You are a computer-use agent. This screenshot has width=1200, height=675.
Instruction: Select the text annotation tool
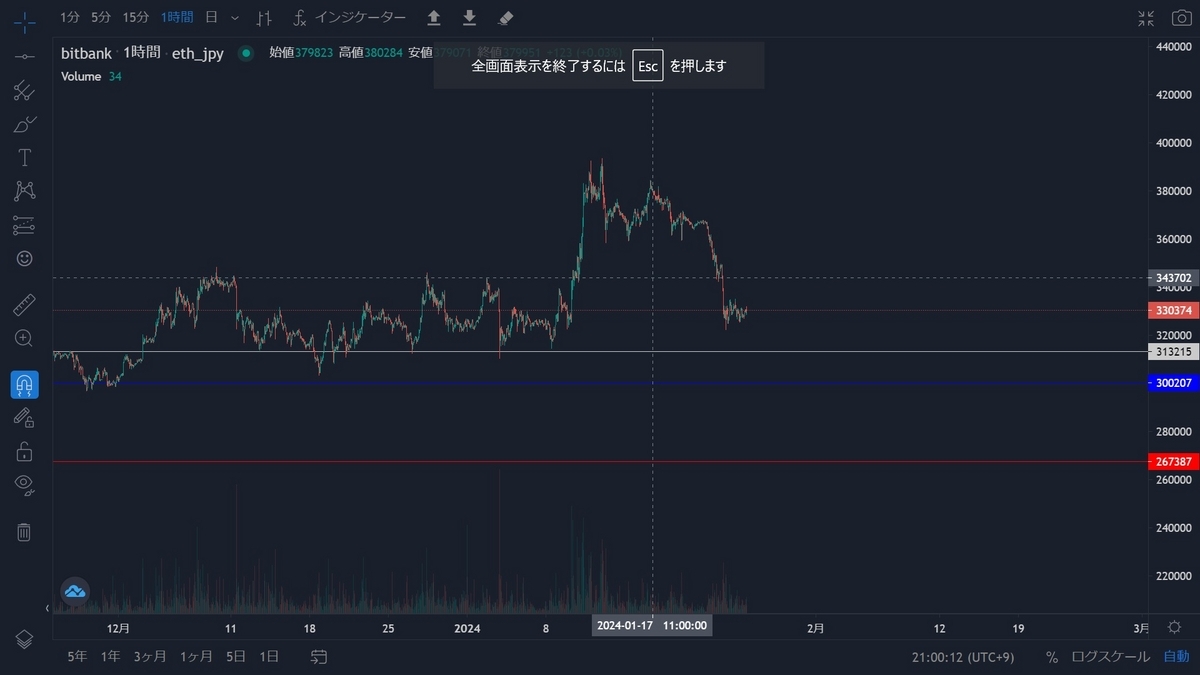[x=24, y=158]
